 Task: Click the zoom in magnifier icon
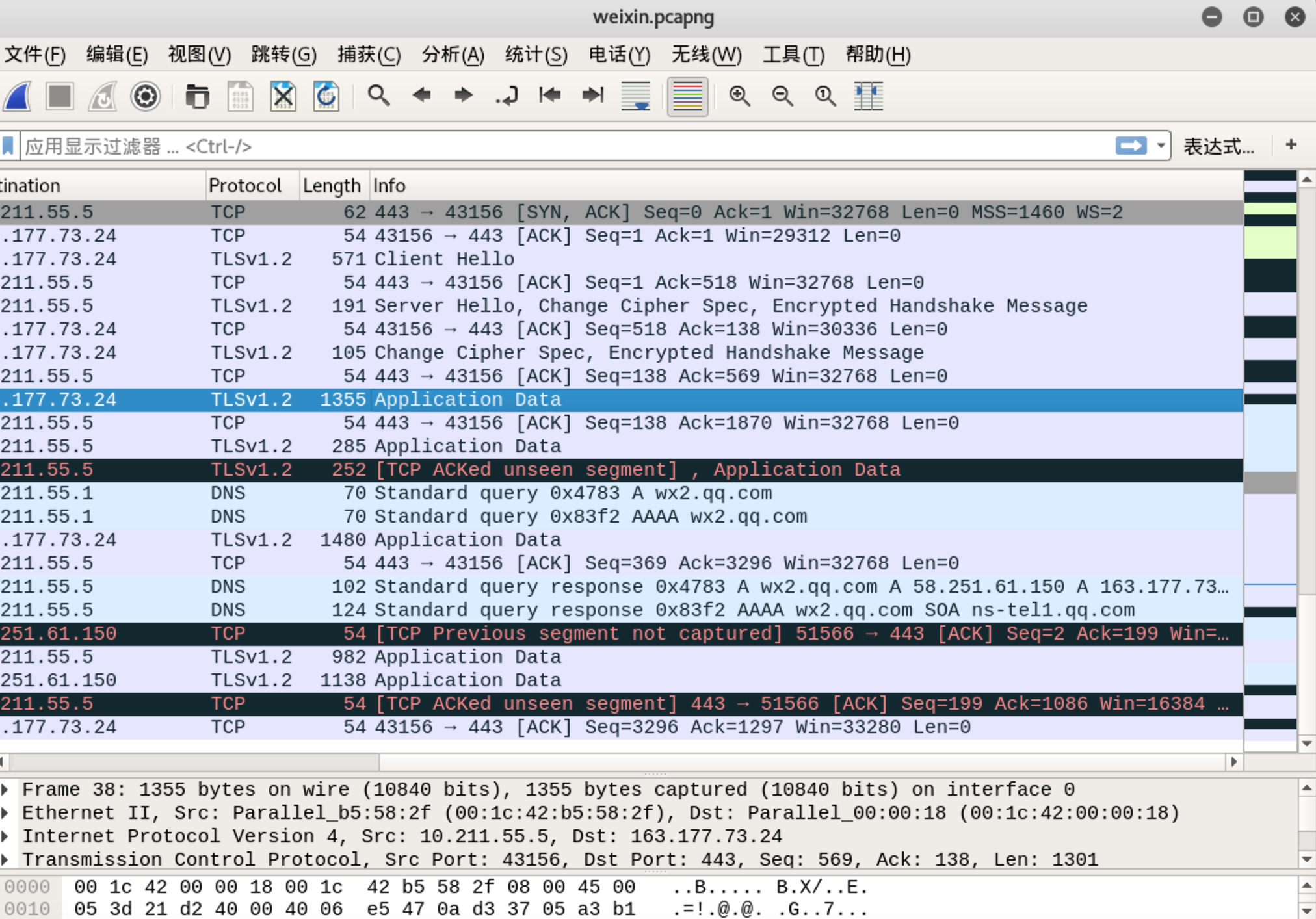click(739, 96)
